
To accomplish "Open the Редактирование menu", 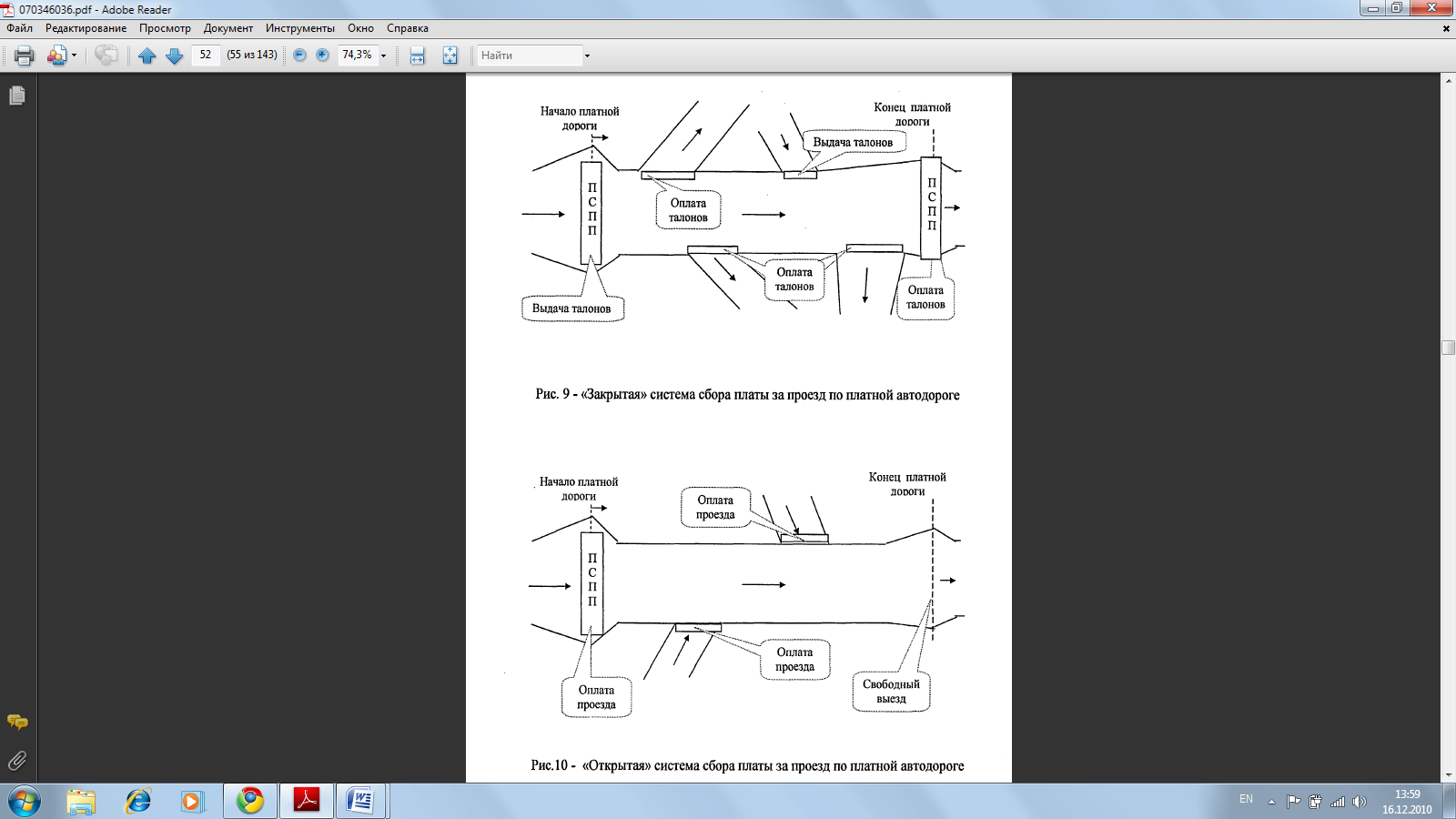I will pyautogui.click(x=86, y=28).
